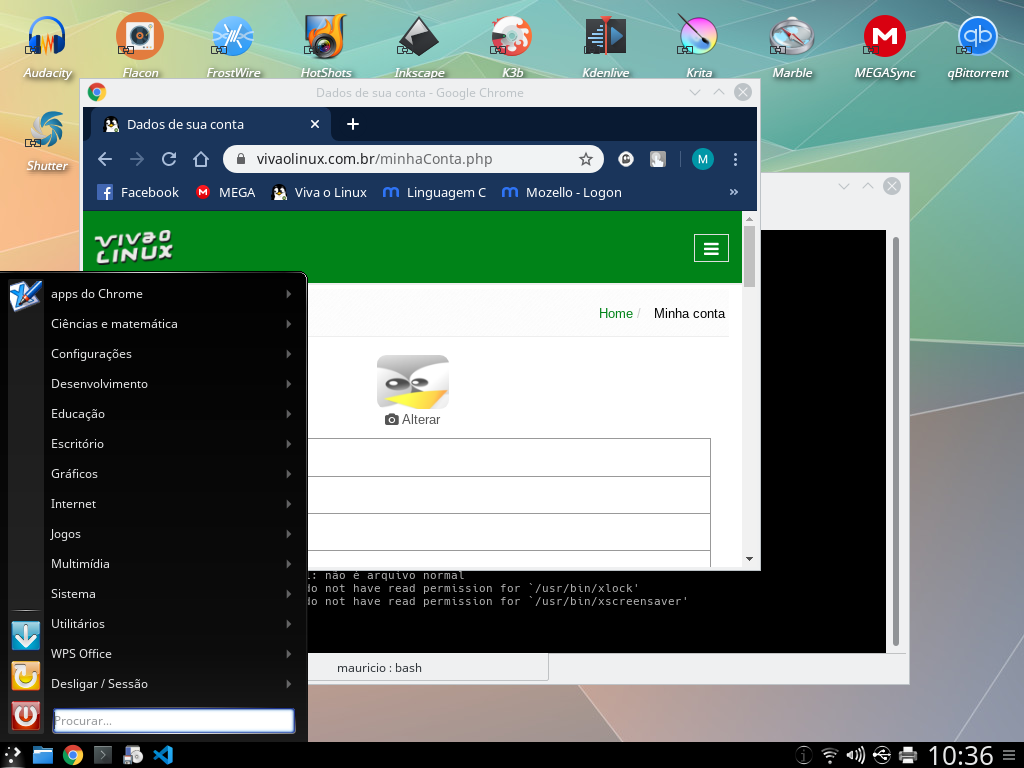Open MEGA bookmark
The height and width of the screenshot is (768, 1024).
point(225,193)
